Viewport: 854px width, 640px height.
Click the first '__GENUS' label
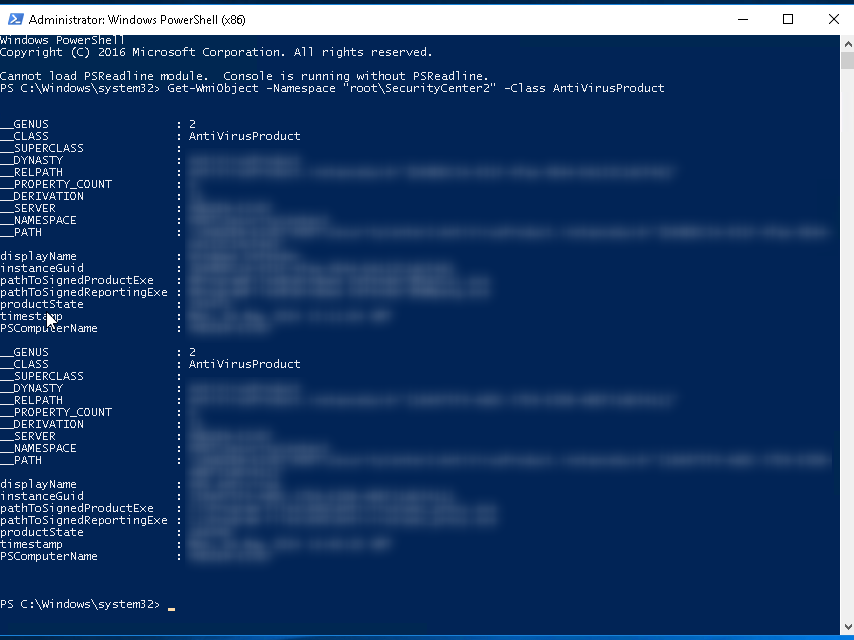click(x=25, y=124)
